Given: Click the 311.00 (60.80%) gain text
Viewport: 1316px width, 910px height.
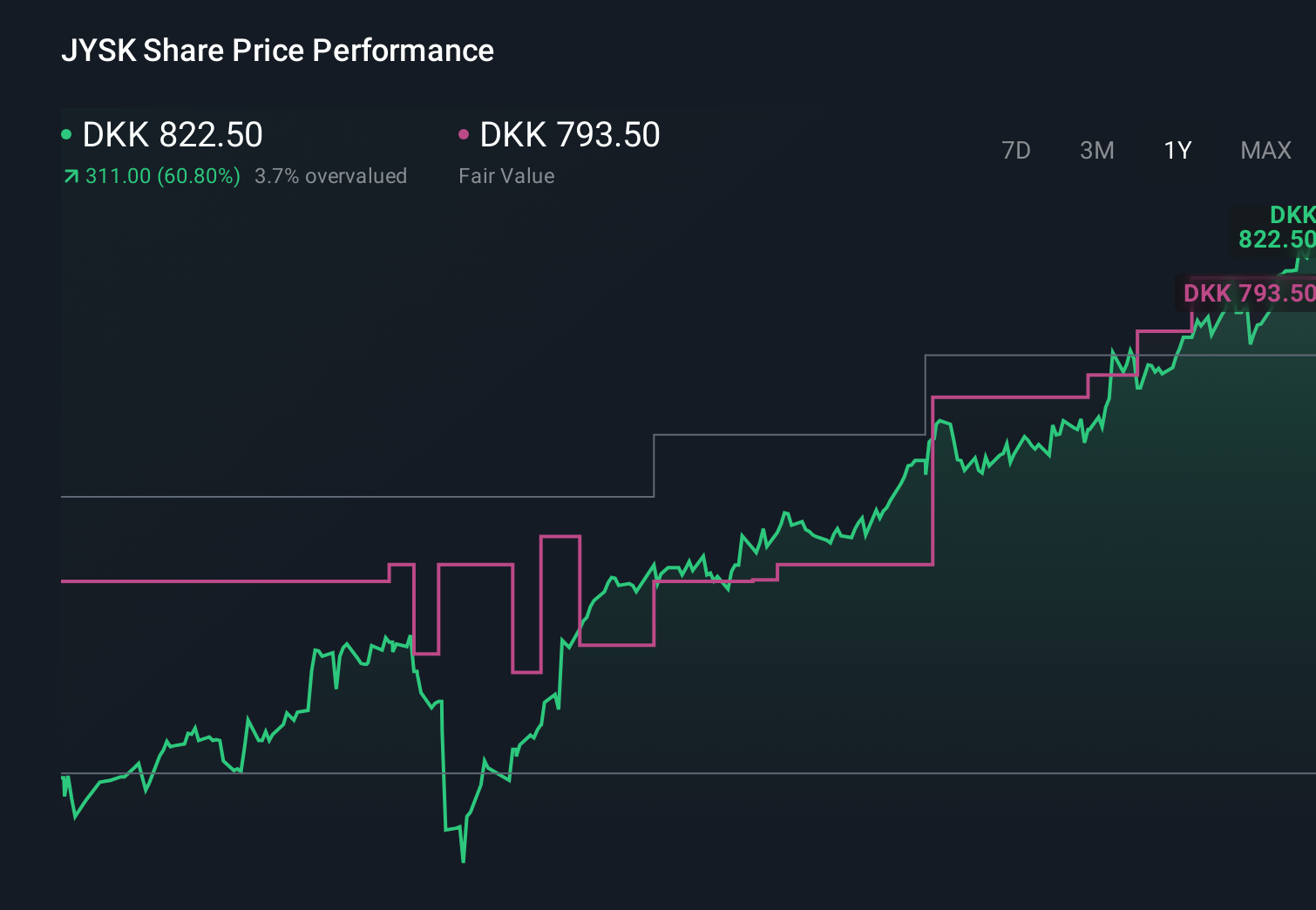Looking at the screenshot, I should click(162, 175).
